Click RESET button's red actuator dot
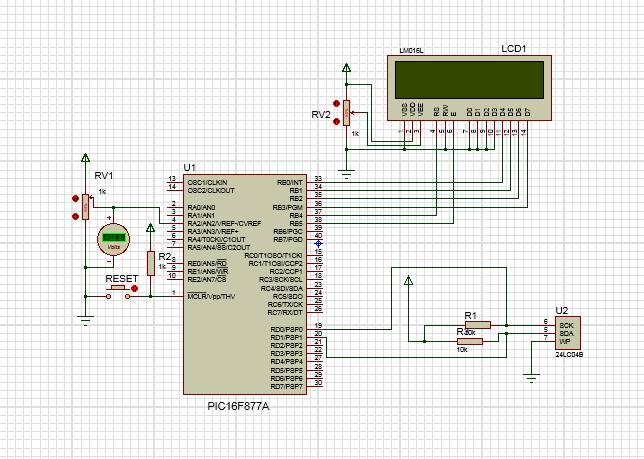The height and width of the screenshot is (459, 644). point(134,288)
